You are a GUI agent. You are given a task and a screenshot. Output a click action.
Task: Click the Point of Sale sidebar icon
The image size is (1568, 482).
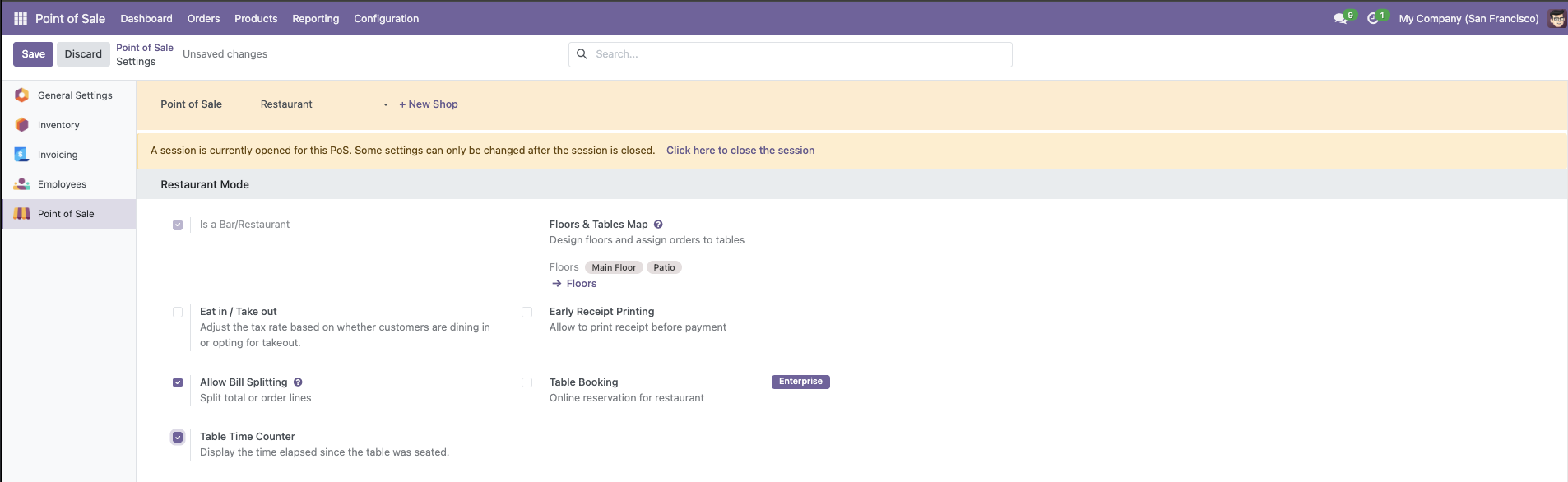click(22, 214)
